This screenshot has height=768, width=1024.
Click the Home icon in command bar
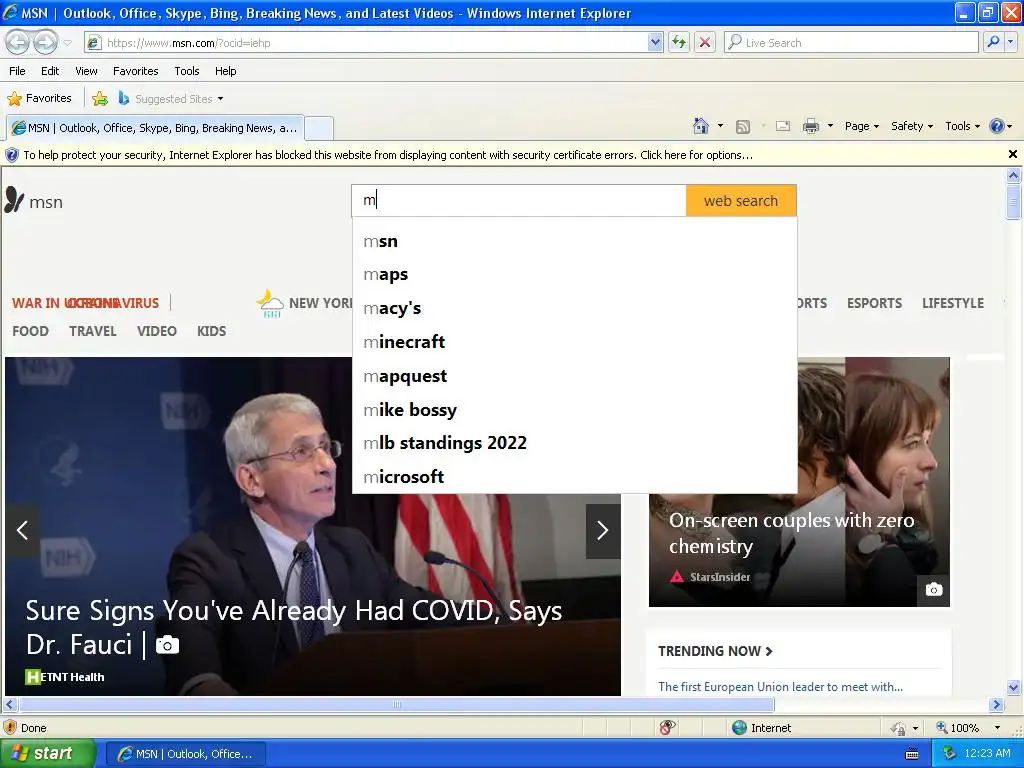pos(701,126)
